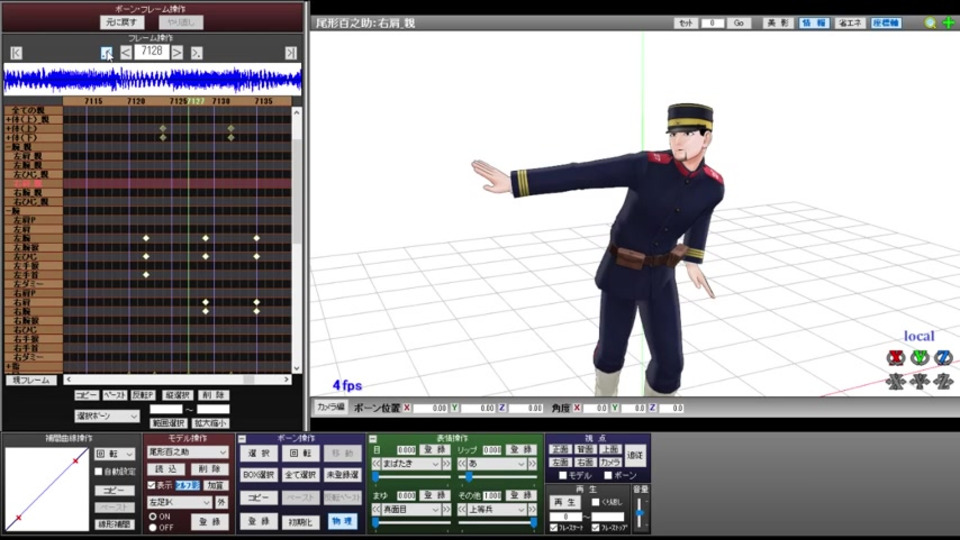Toggle フレストップ checkbox
This screenshot has width=960, height=540.
[595, 528]
